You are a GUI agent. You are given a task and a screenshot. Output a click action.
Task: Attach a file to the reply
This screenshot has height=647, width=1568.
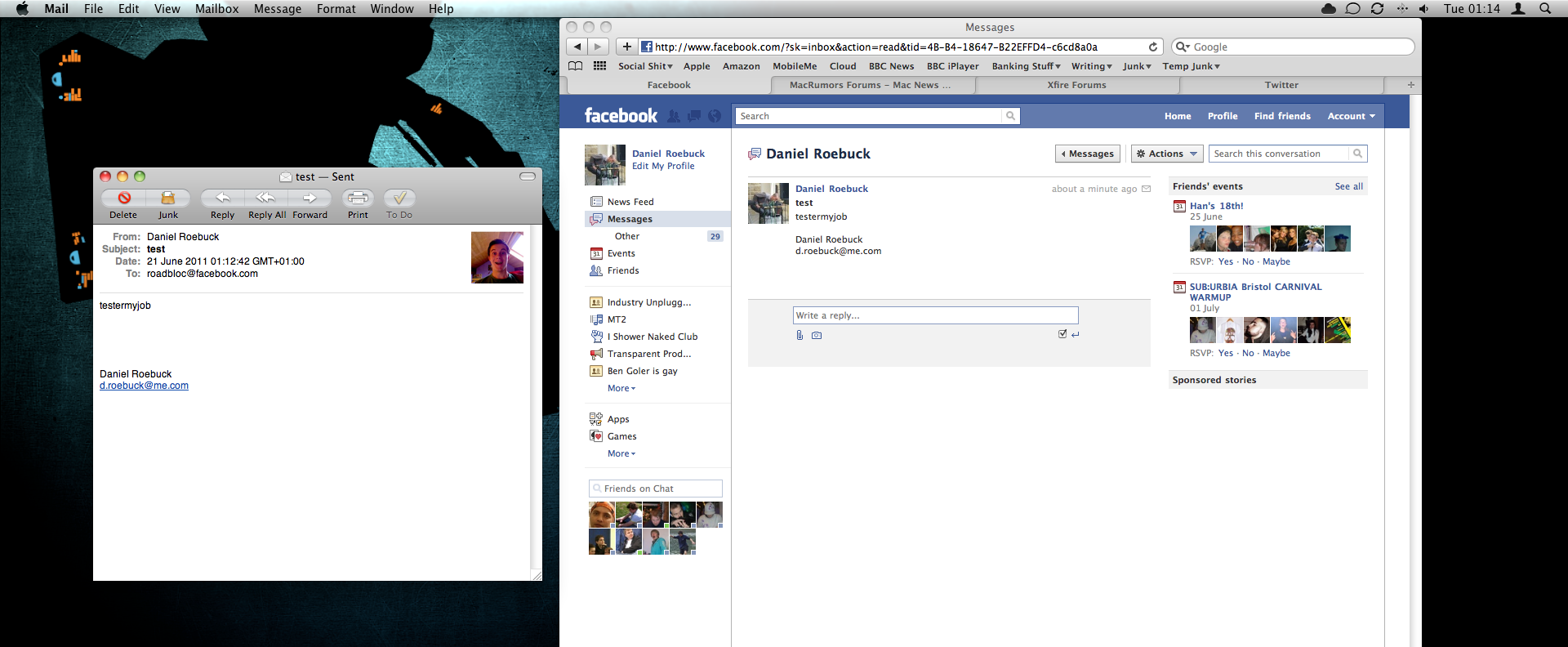800,335
